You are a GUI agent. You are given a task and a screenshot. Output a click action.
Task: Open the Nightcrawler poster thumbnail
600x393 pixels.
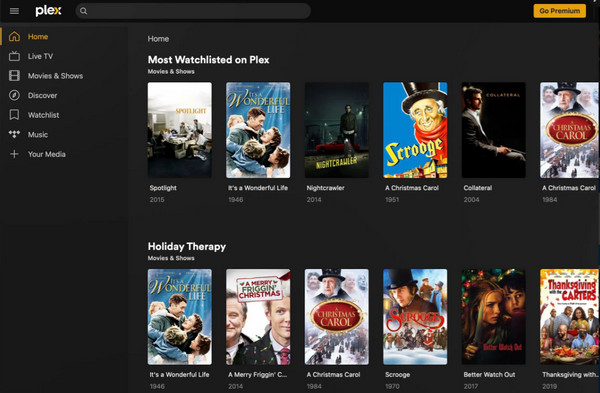[x=337, y=130]
